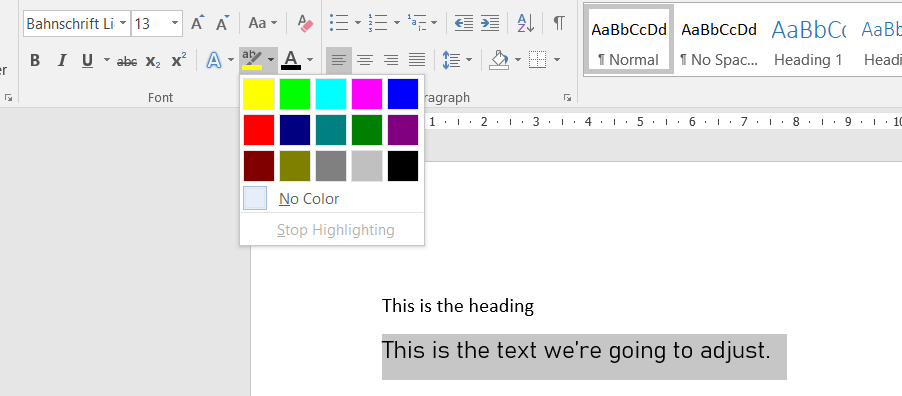Viewport: 902px width, 396px height.
Task: Toggle Italic formatting
Action: point(62,60)
